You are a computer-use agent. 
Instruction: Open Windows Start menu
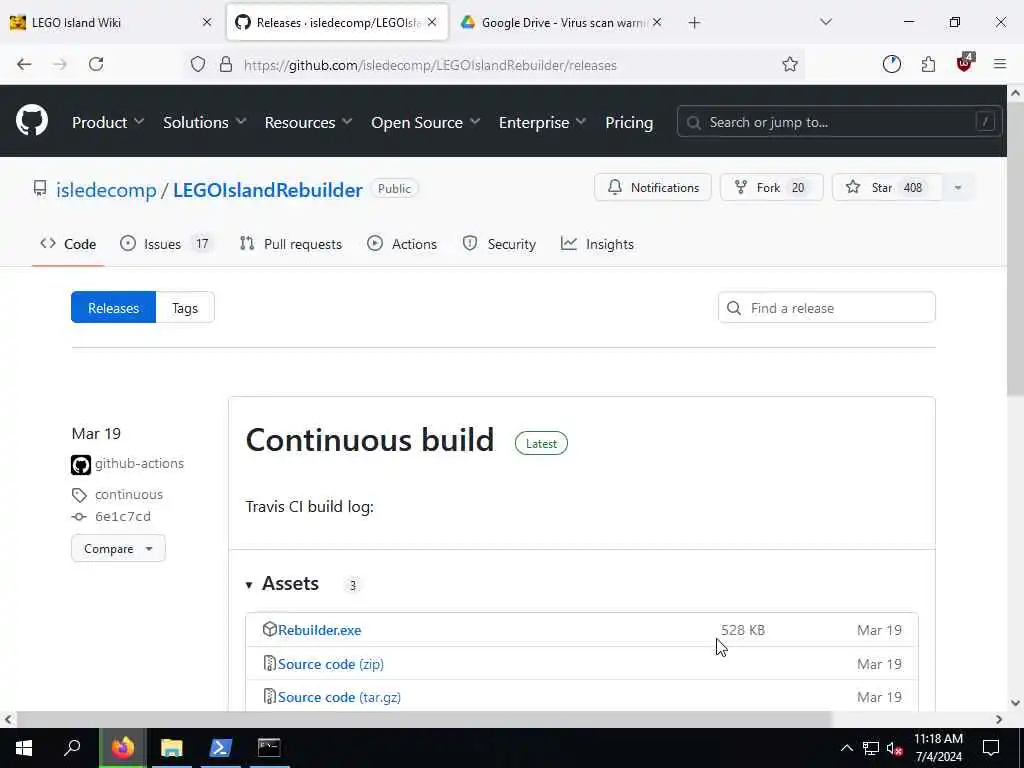(x=24, y=748)
